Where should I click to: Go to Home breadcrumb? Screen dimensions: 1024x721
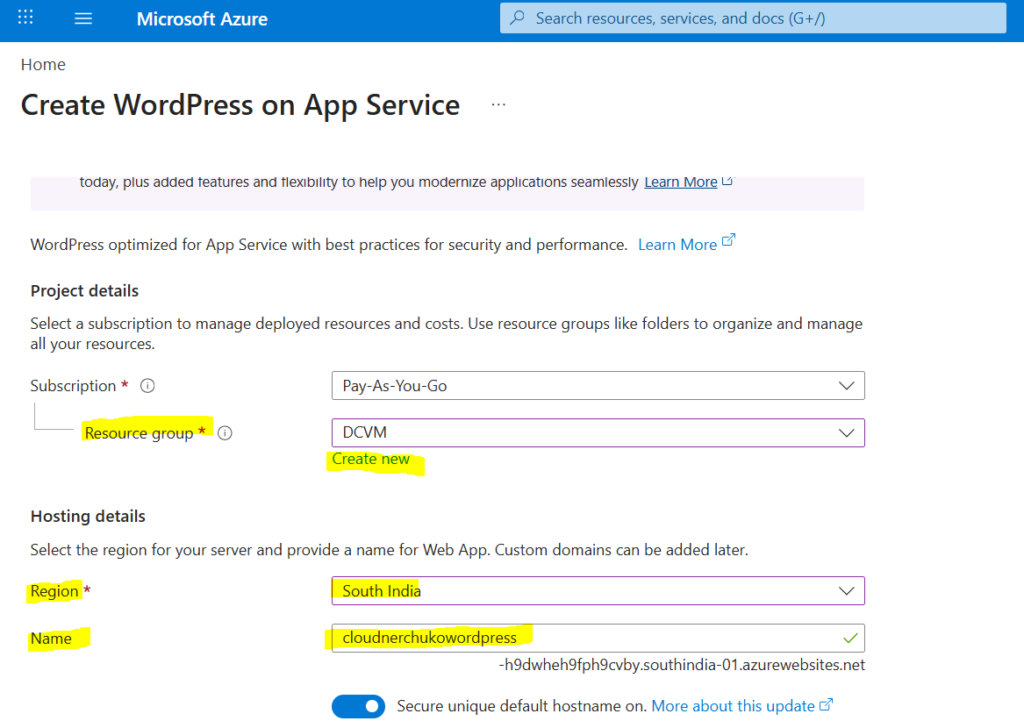(43, 65)
